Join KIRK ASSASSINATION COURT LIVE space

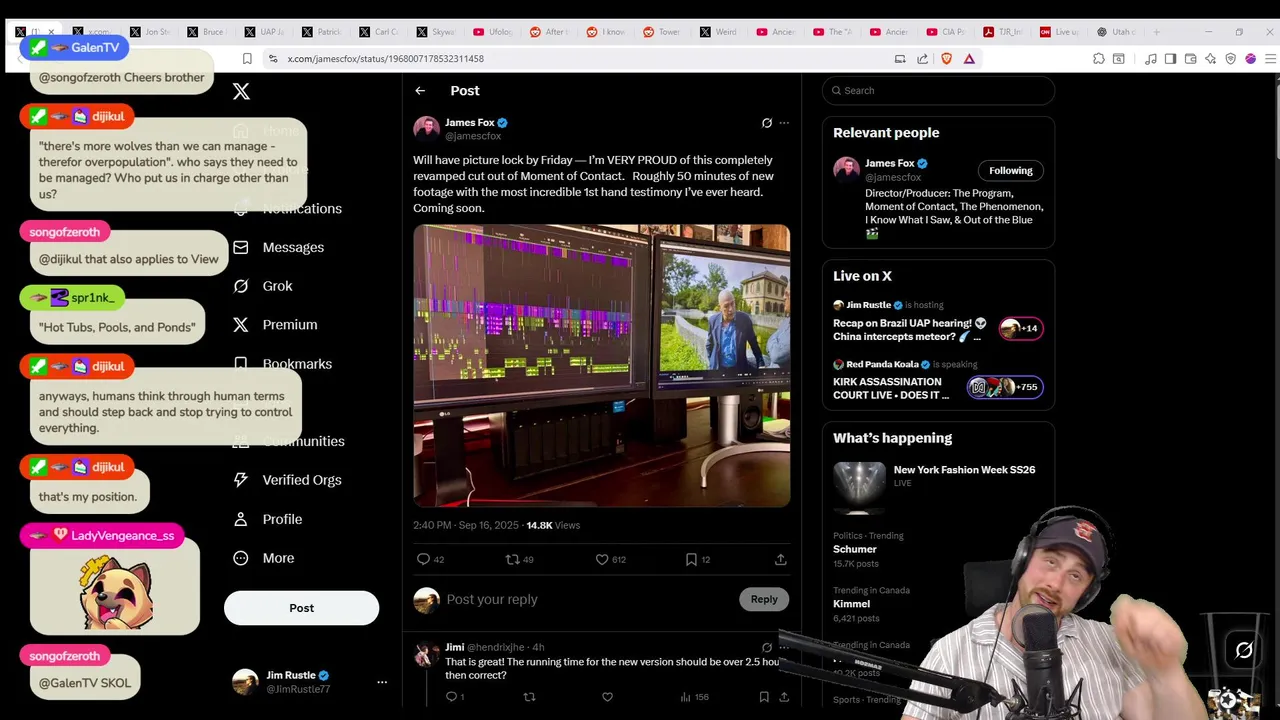point(938,381)
